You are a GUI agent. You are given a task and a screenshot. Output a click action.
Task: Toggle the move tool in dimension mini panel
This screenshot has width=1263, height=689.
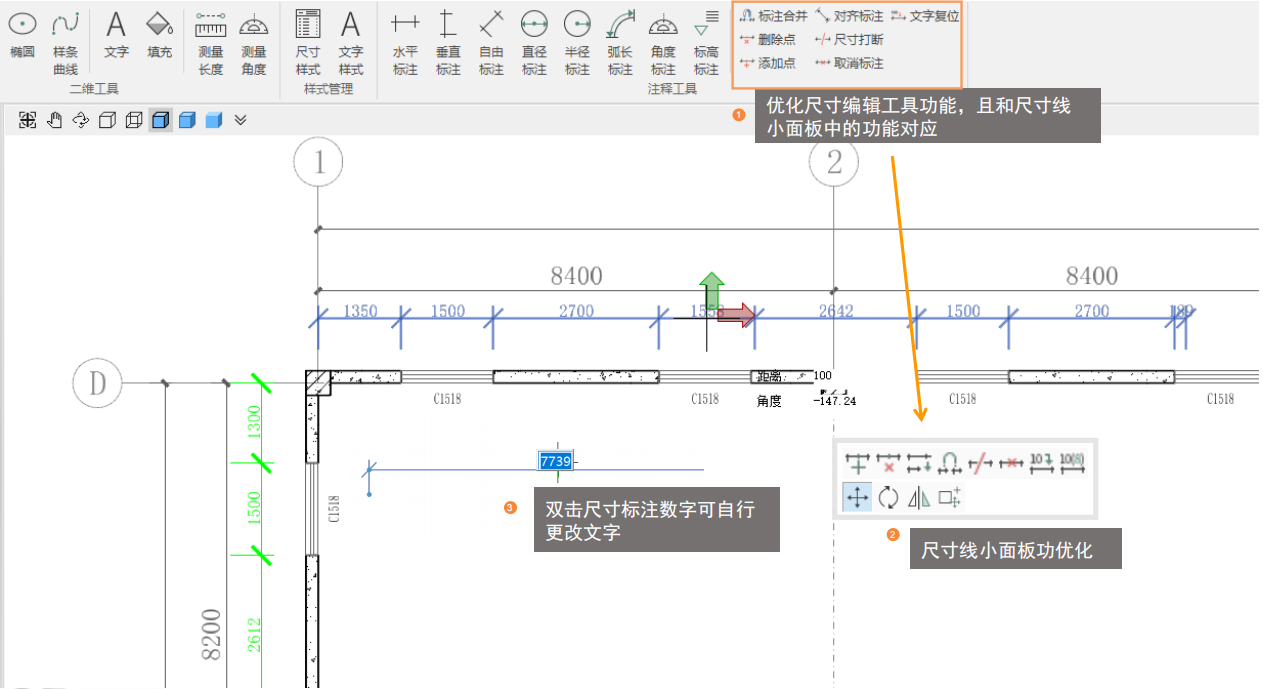[857, 497]
